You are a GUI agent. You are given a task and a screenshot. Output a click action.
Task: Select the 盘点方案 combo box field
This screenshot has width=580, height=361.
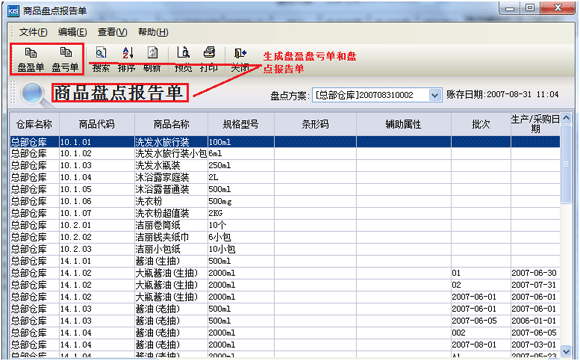(377, 95)
